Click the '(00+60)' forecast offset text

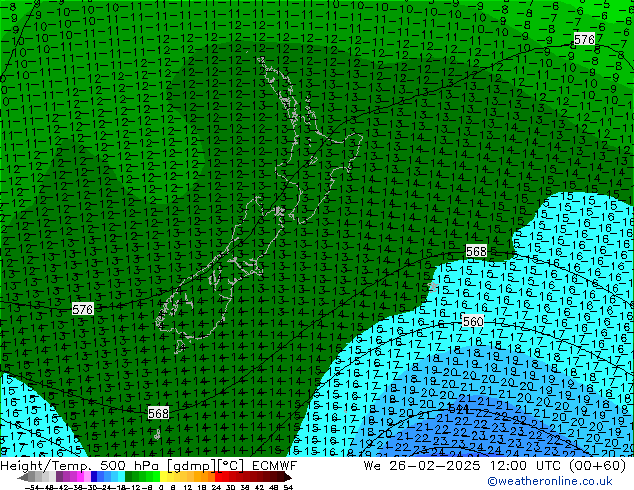pos(597,465)
